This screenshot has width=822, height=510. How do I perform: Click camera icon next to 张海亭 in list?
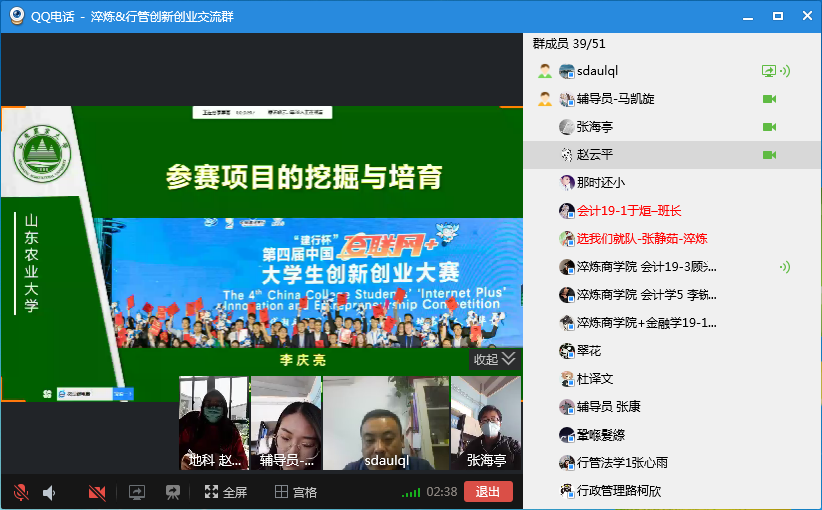[769, 127]
